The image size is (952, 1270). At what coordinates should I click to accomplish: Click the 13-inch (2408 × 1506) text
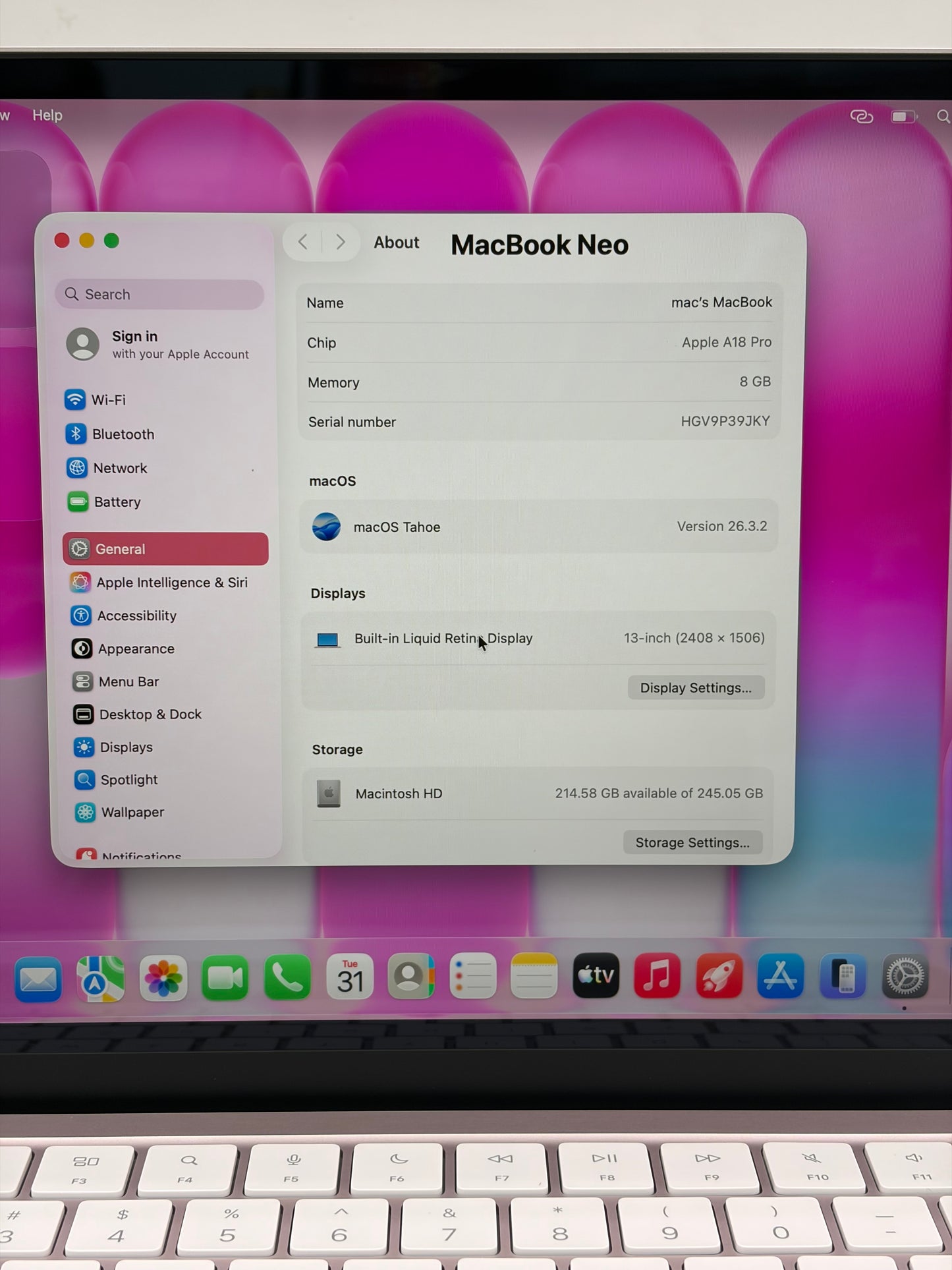coord(694,638)
